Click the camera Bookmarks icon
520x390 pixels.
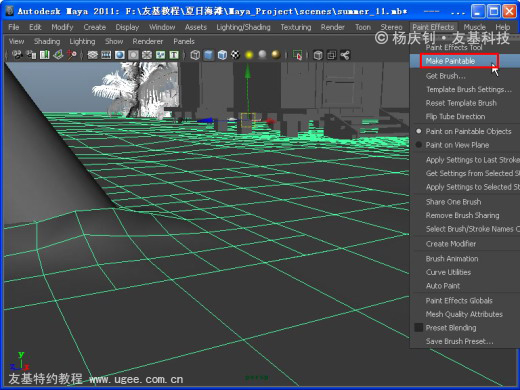tap(45, 55)
